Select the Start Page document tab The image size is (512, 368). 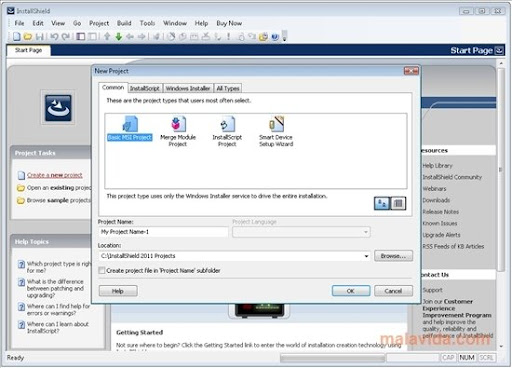coord(28,50)
